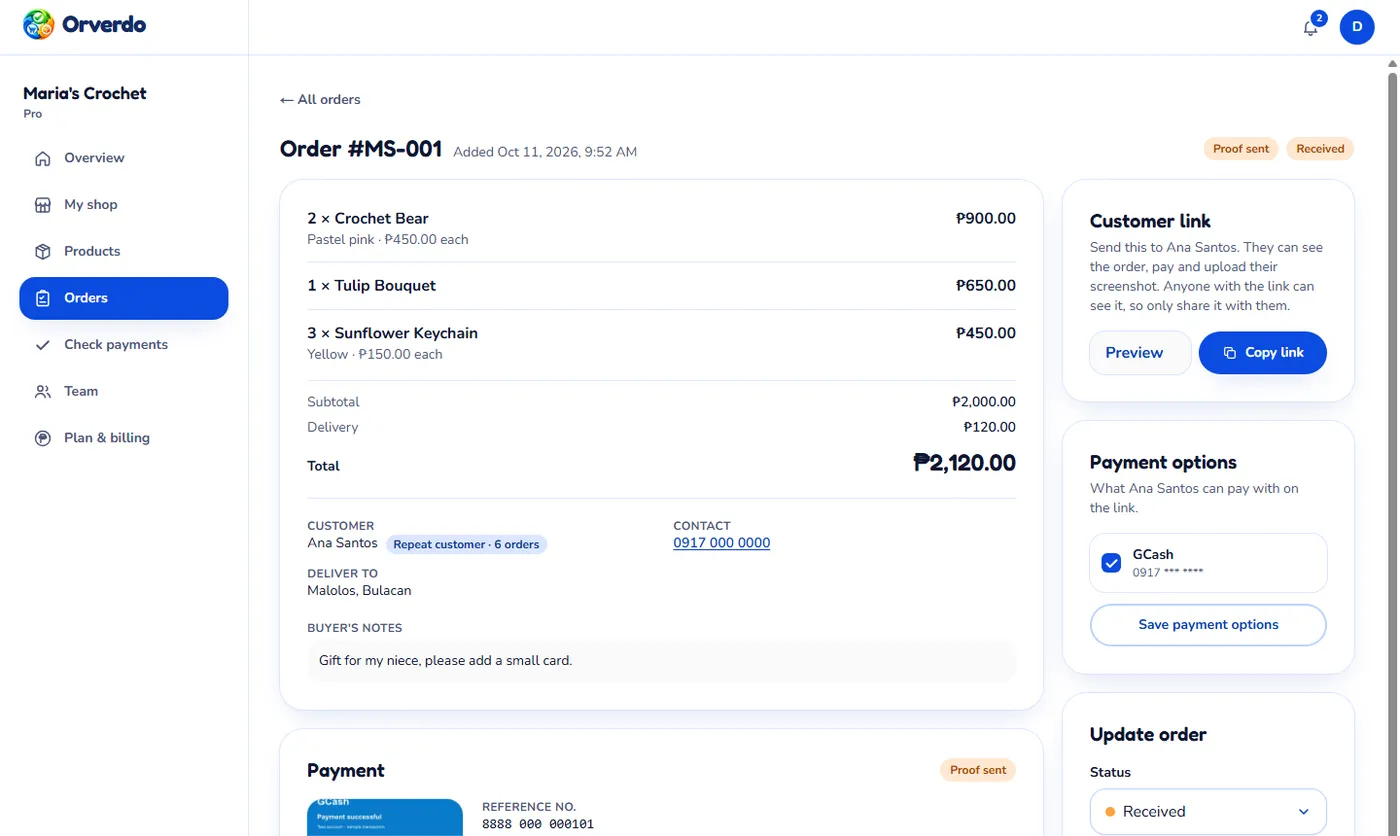The width and height of the screenshot is (1400, 836).
Task: Click the Orverdo logo icon
Action: 39,25
